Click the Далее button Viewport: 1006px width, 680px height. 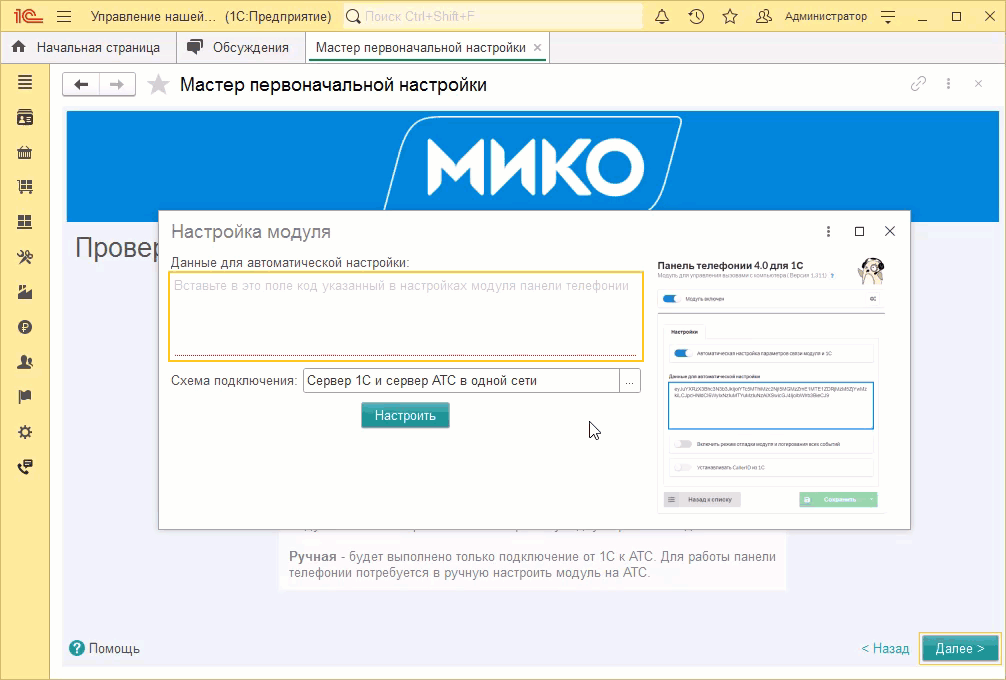[x=958, y=648]
